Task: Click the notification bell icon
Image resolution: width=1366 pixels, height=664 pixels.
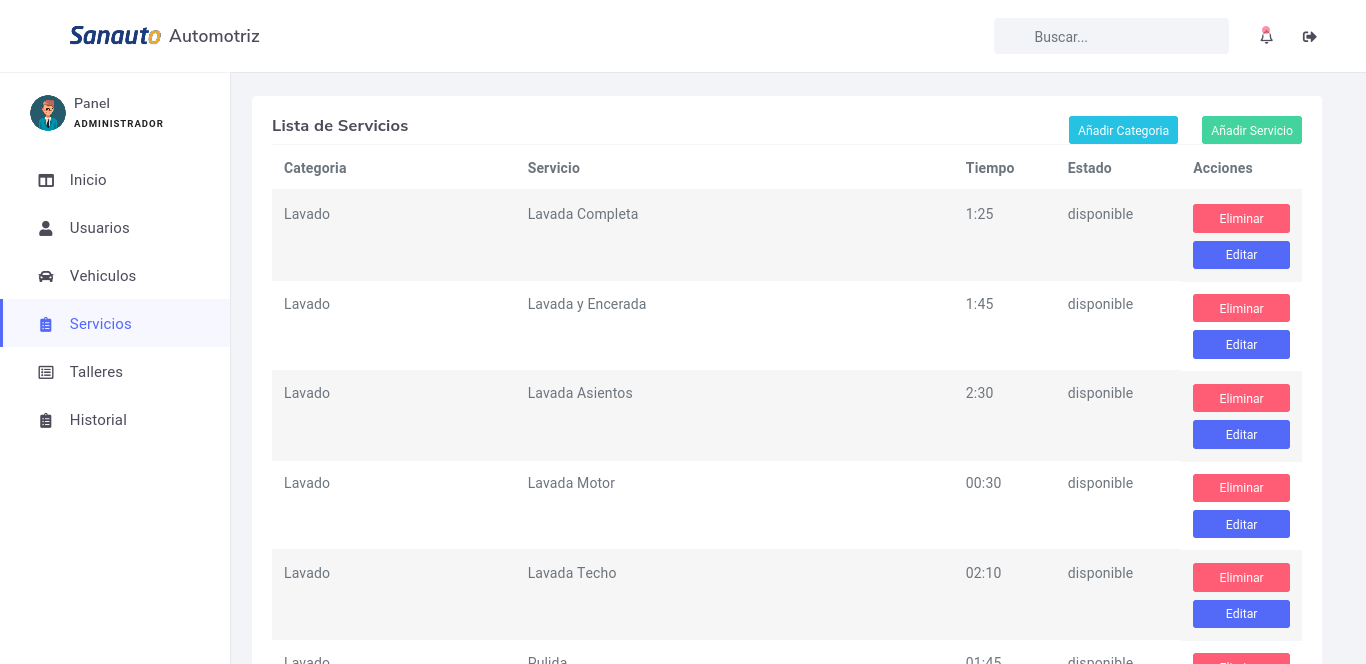Action: [x=1266, y=36]
